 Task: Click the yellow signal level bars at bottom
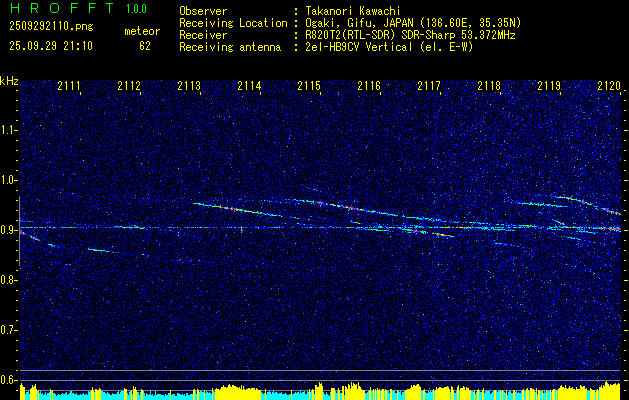pyautogui.click(x=320, y=392)
